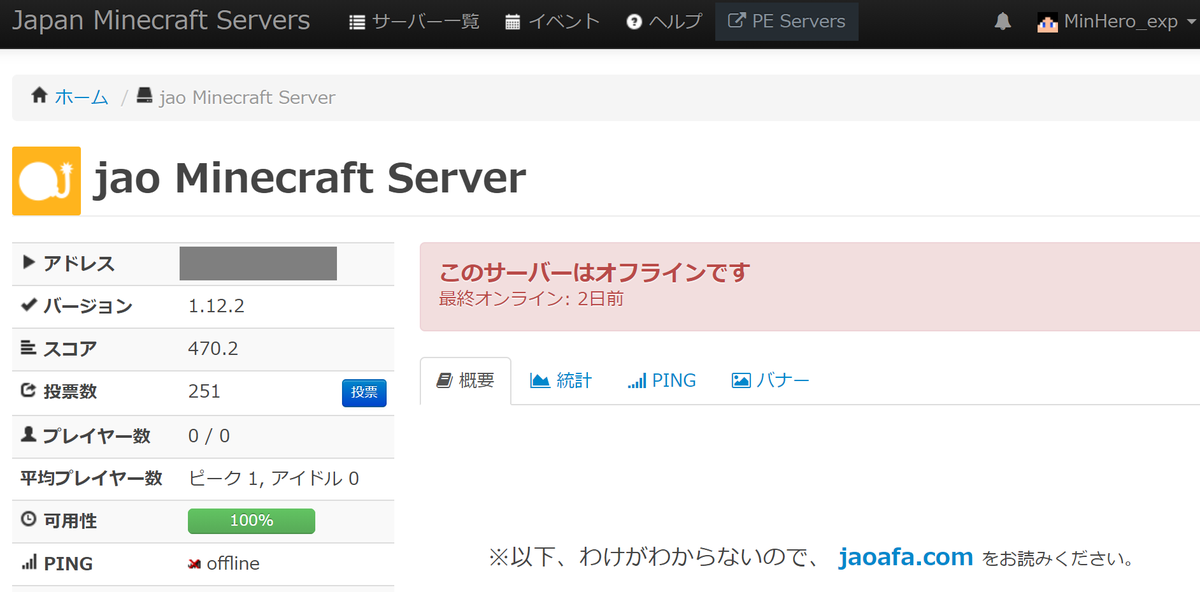The image size is (1200, 592).
Task: Click the PING chart icon in the sidebar
Action: click(x=31, y=563)
